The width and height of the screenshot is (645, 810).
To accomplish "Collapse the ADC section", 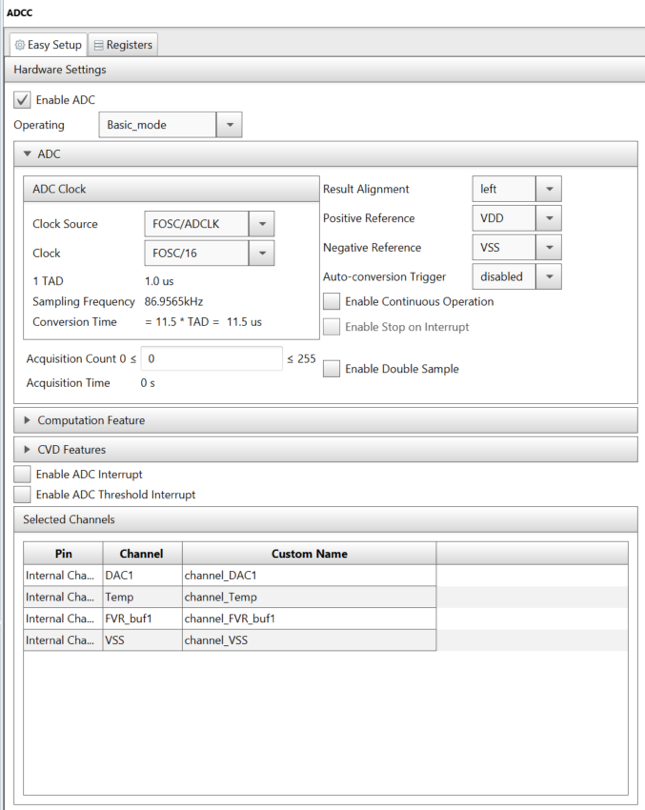I will coord(27,154).
